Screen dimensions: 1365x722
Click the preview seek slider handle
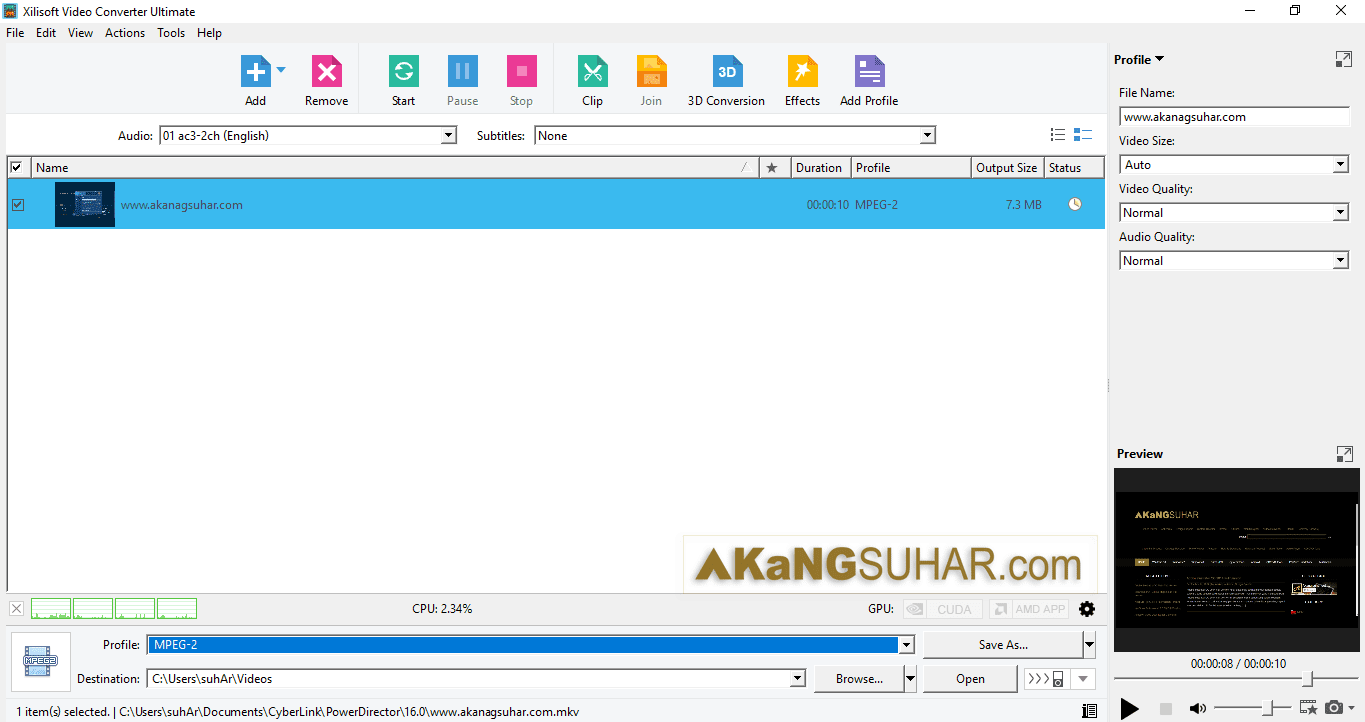tap(1307, 680)
